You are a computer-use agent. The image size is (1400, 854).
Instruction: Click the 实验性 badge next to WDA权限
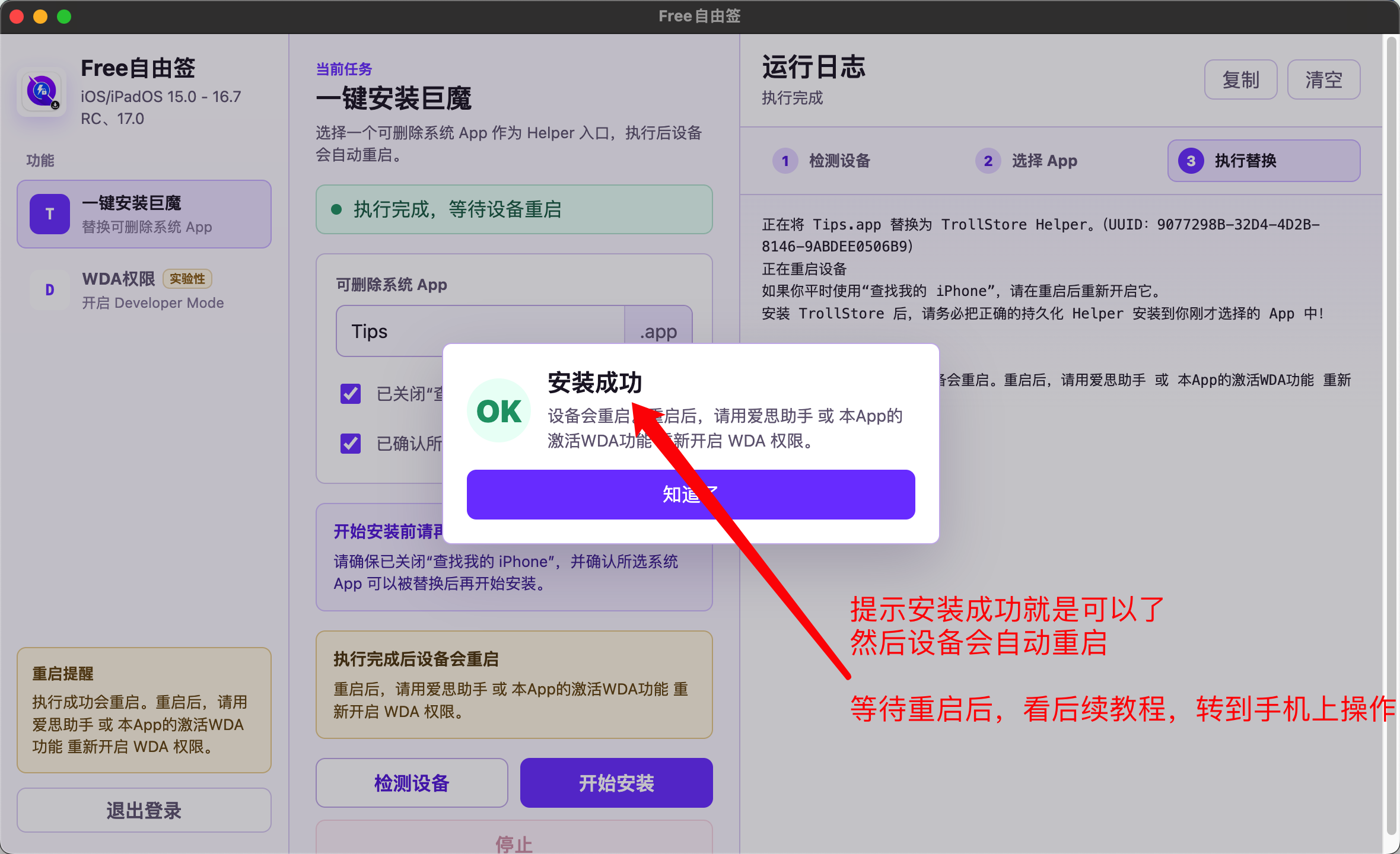pyautogui.click(x=187, y=279)
